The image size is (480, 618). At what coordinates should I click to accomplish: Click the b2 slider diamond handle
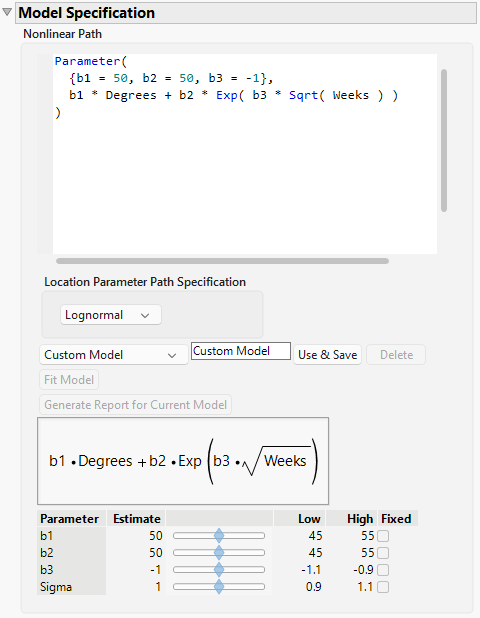[219, 553]
